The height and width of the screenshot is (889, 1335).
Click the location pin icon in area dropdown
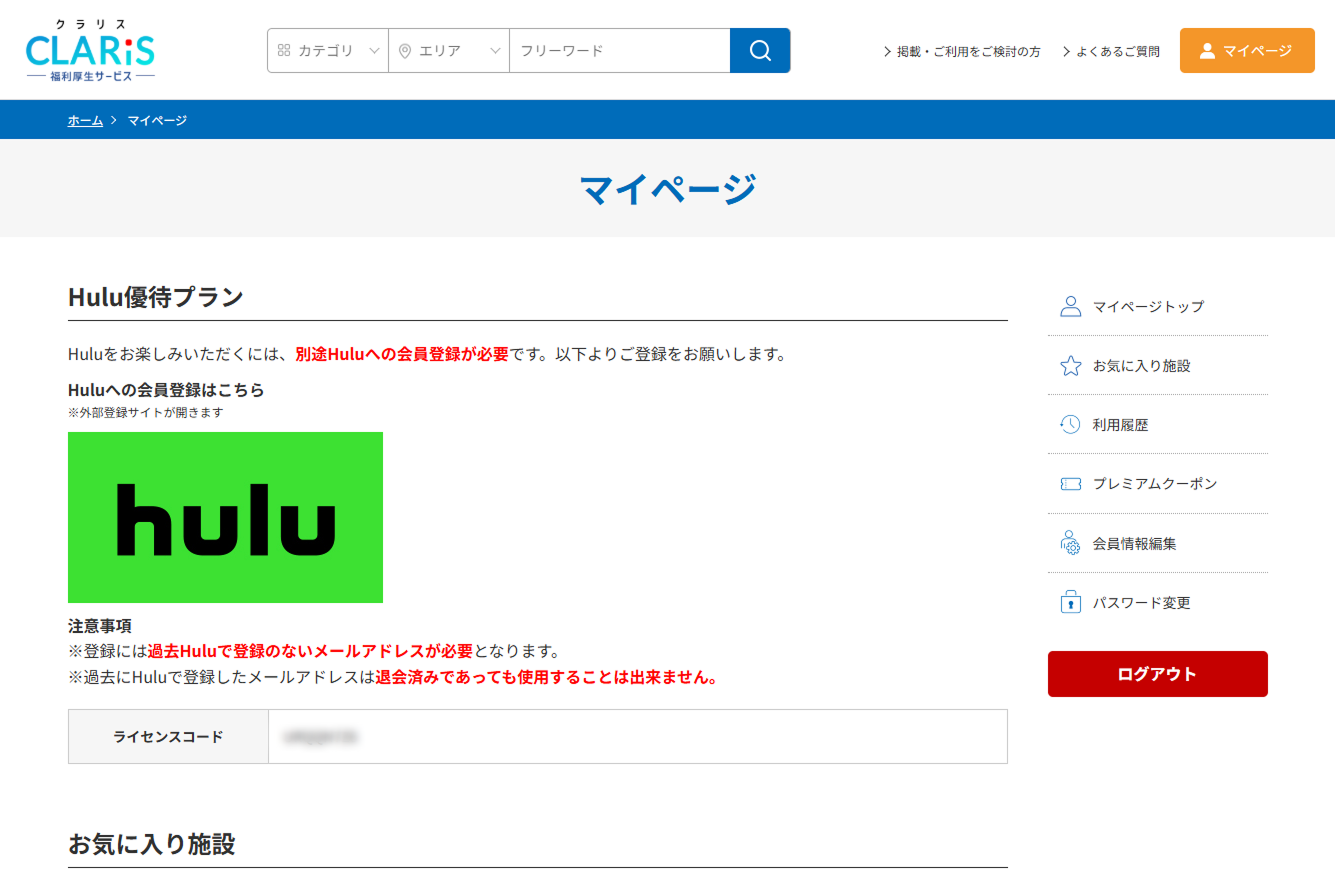pos(404,51)
